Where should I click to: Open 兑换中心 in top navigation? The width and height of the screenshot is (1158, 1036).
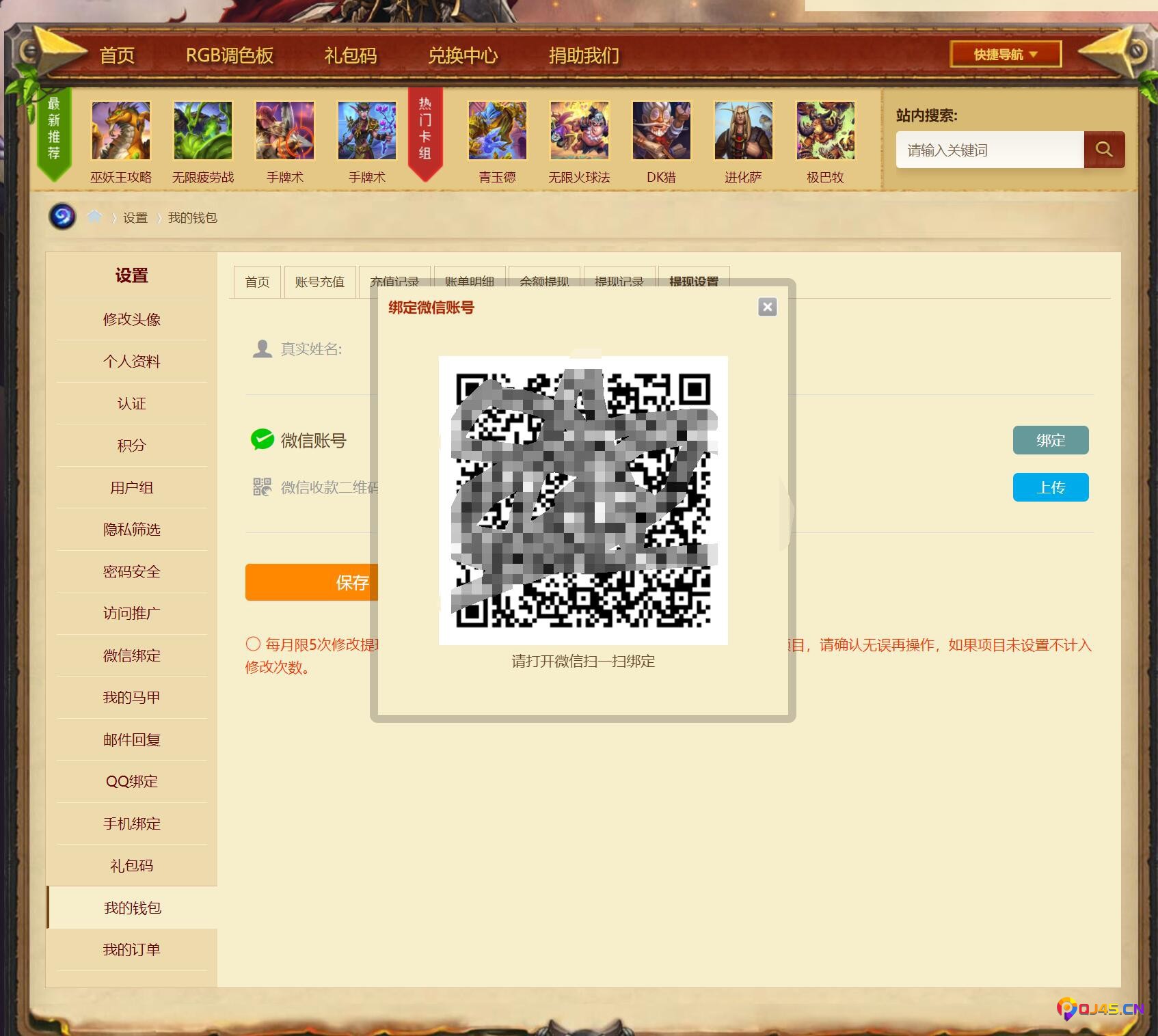click(463, 55)
